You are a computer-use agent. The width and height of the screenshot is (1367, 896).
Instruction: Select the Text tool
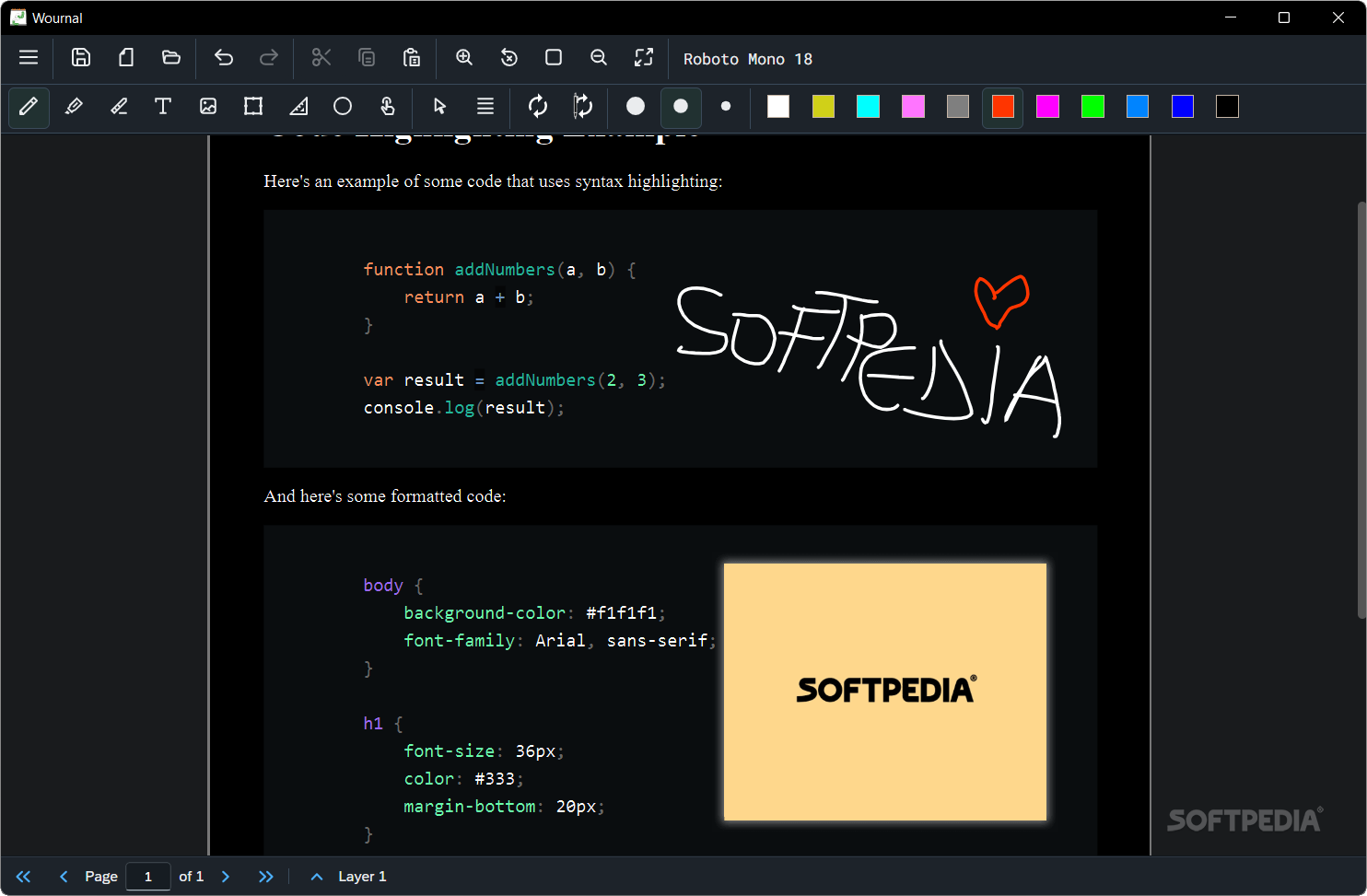click(163, 107)
